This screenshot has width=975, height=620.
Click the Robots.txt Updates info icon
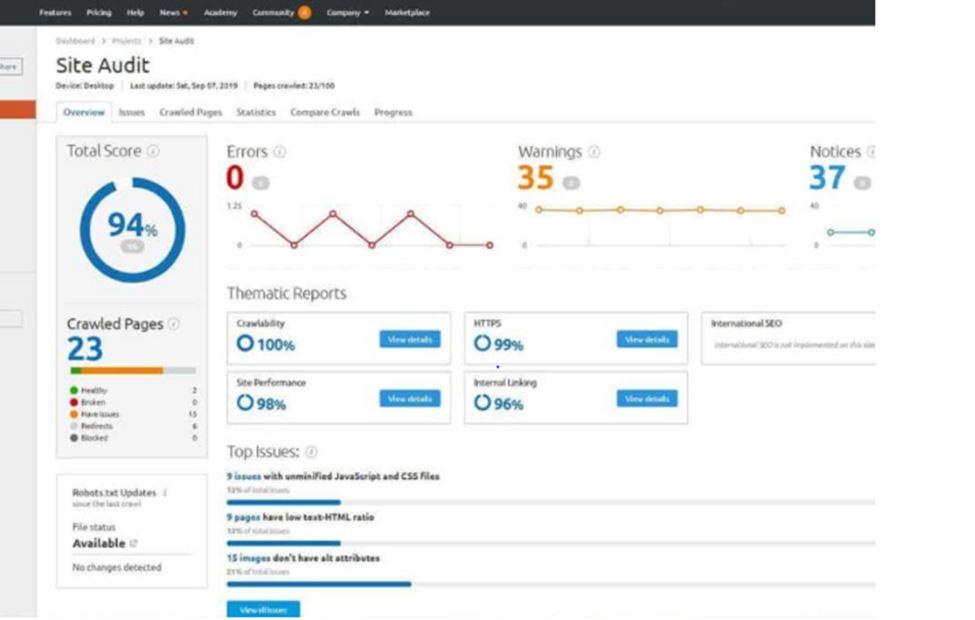coord(165,492)
